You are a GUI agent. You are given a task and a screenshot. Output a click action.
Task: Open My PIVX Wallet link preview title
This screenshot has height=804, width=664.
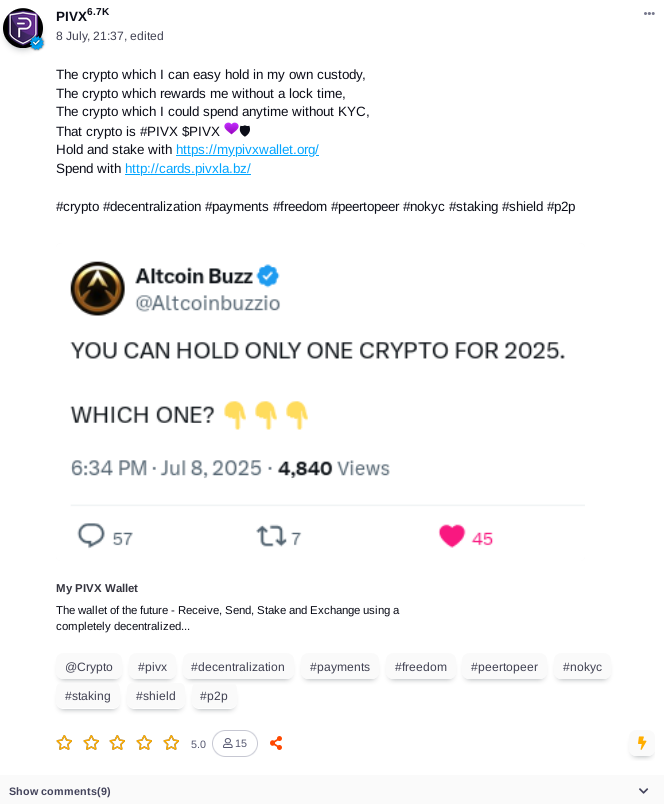tap(97, 588)
